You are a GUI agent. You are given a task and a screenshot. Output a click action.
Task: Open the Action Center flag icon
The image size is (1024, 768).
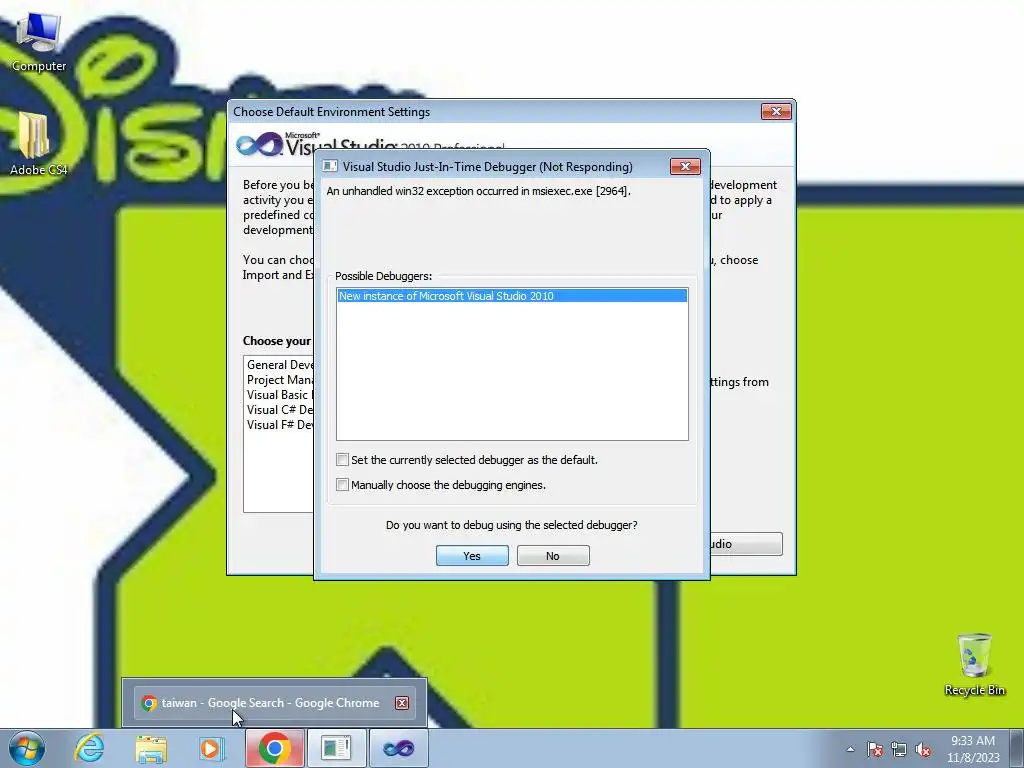click(874, 749)
